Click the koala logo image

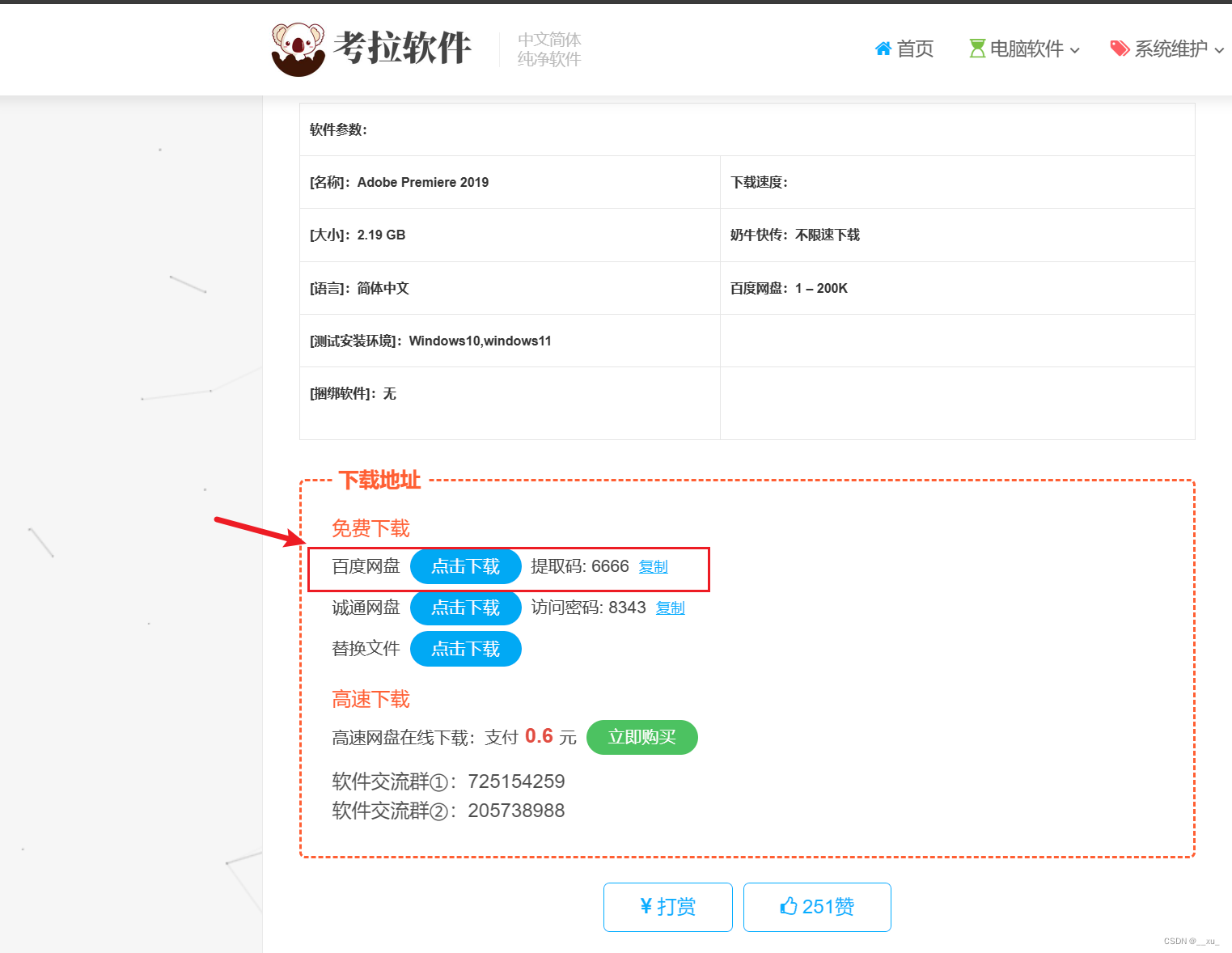click(x=298, y=49)
